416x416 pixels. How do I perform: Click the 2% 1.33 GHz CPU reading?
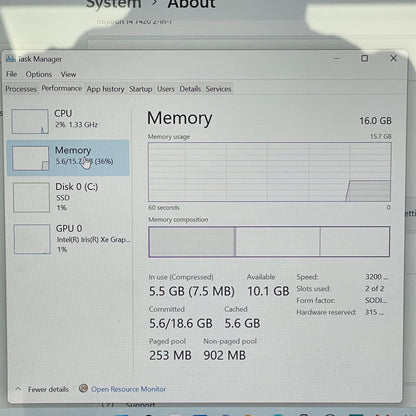coord(76,125)
